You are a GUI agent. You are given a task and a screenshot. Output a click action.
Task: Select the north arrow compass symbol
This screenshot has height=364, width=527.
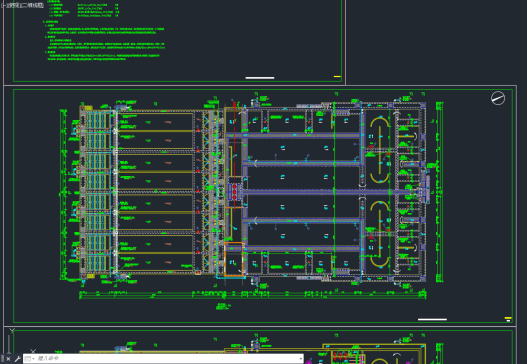click(x=498, y=98)
